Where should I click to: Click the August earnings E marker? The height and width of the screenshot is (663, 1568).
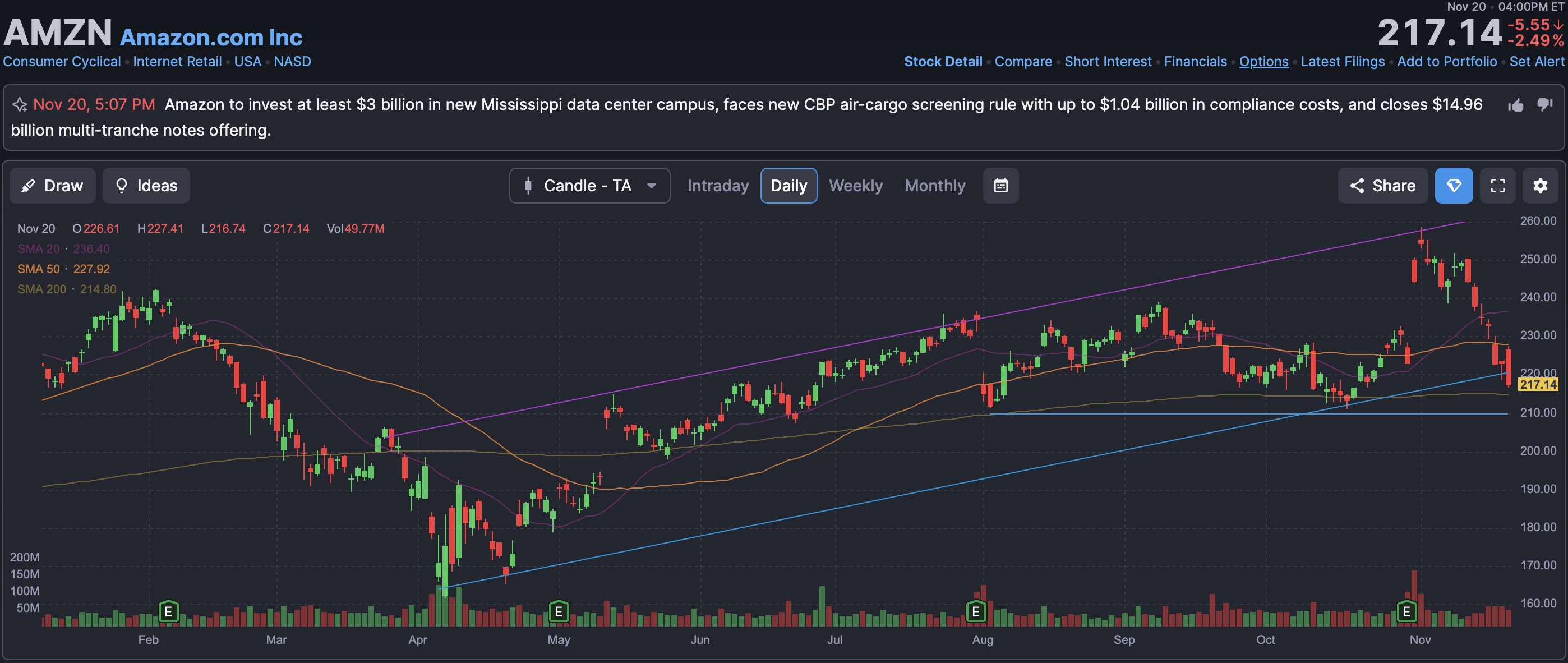976,611
